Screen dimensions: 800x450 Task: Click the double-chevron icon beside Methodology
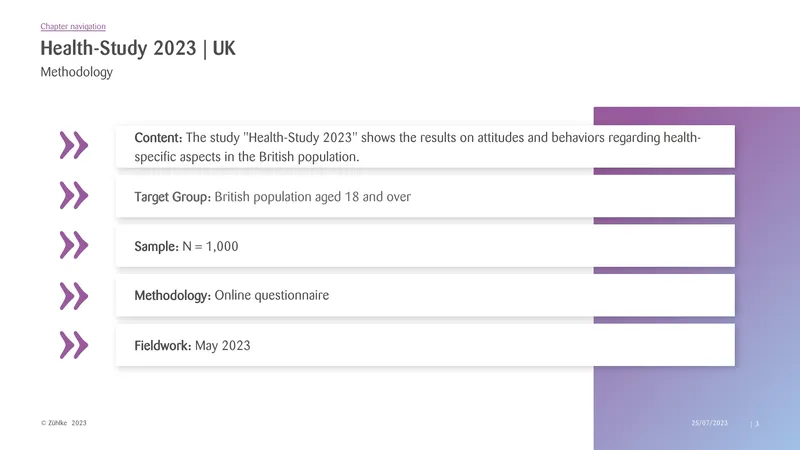(74, 295)
